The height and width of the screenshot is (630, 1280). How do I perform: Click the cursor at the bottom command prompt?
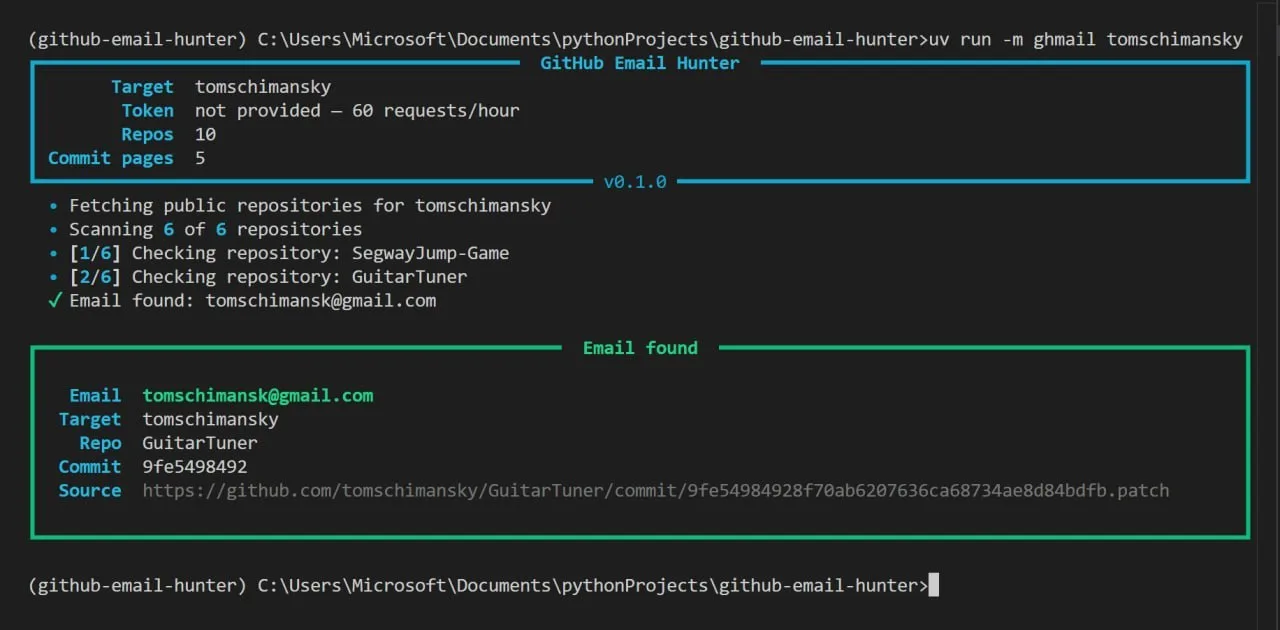coord(934,585)
